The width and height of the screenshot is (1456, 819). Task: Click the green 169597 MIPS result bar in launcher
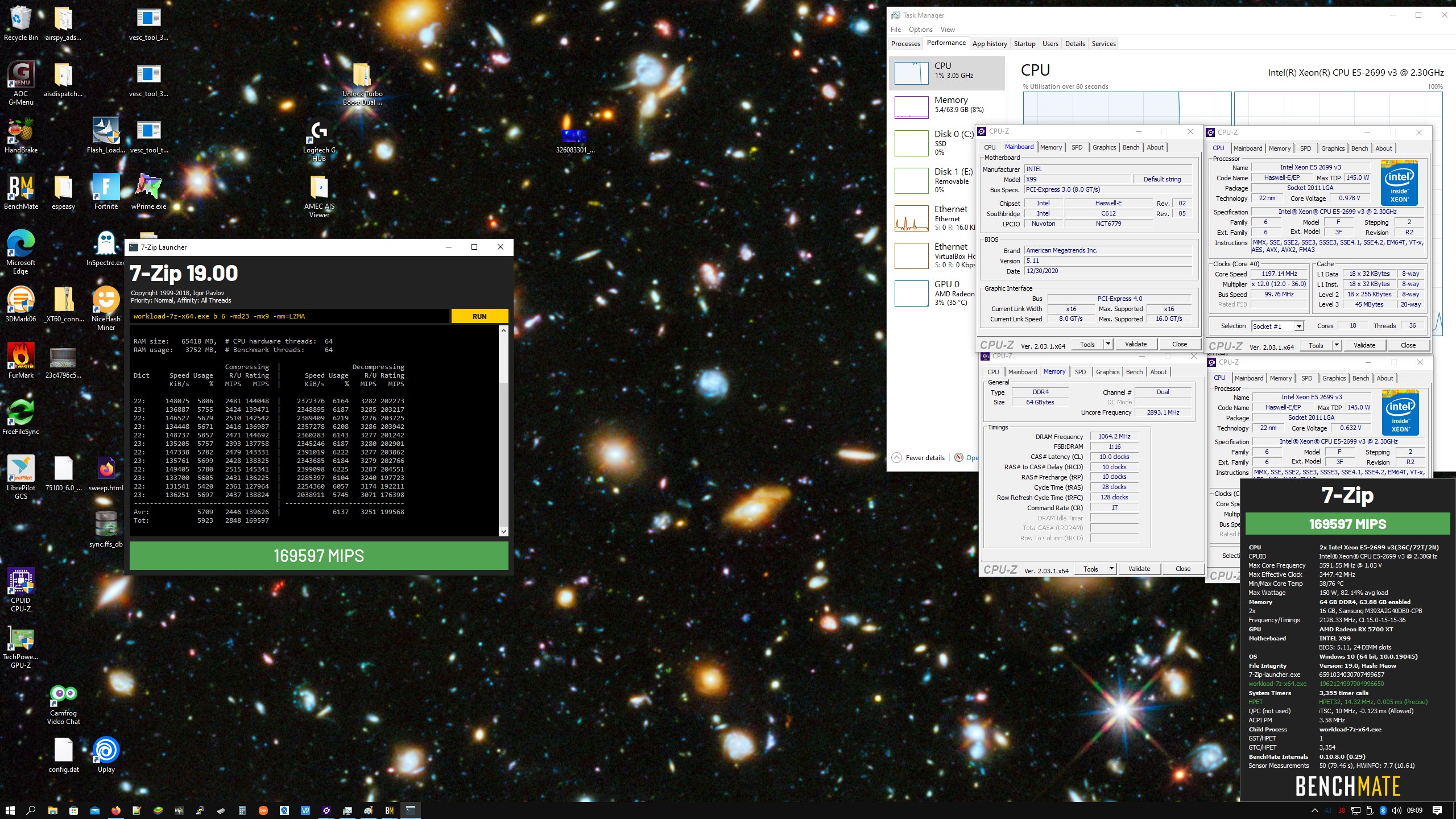[x=318, y=556]
